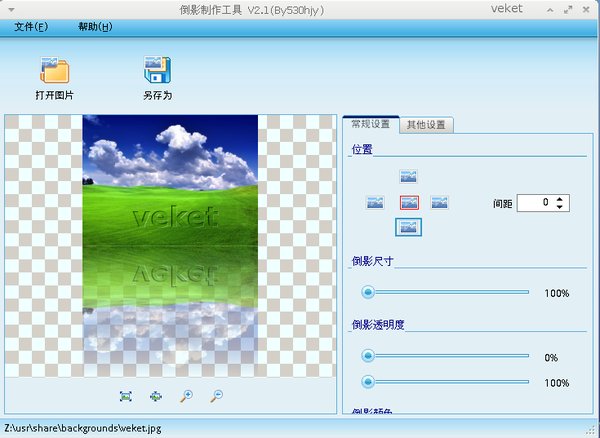Switch to the 常规设置 tab
Screen dimensions: 600x438
371,124
